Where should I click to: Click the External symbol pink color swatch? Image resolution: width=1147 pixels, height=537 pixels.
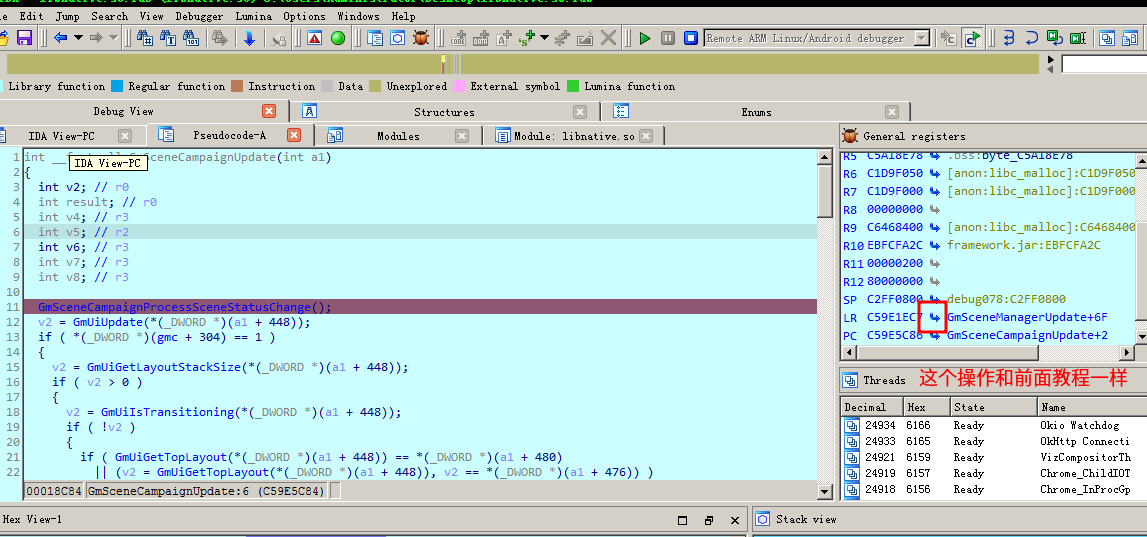pyautogui.click(x=459, y=86)
